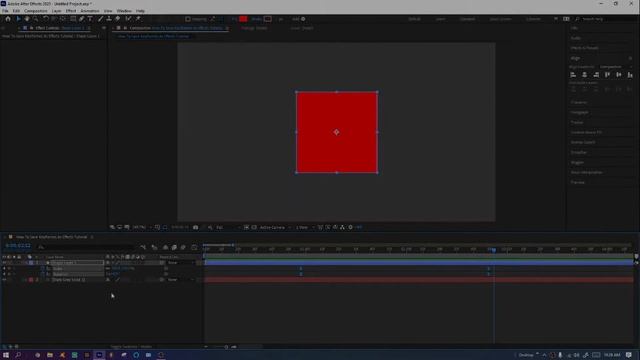Click the Home icon in the toolbar
This screenshot has width=640, height=360.
pyautogui.click(x=8, y=19)
